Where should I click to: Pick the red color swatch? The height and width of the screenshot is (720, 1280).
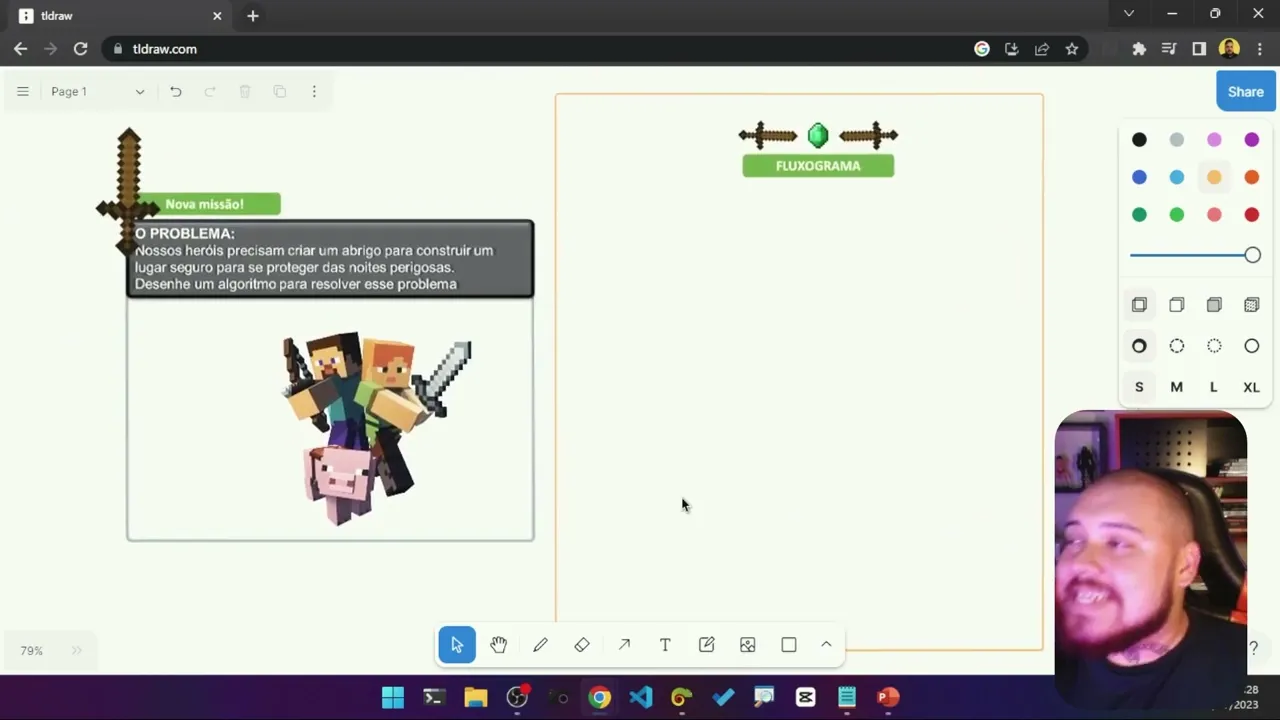click(1252, 215)
